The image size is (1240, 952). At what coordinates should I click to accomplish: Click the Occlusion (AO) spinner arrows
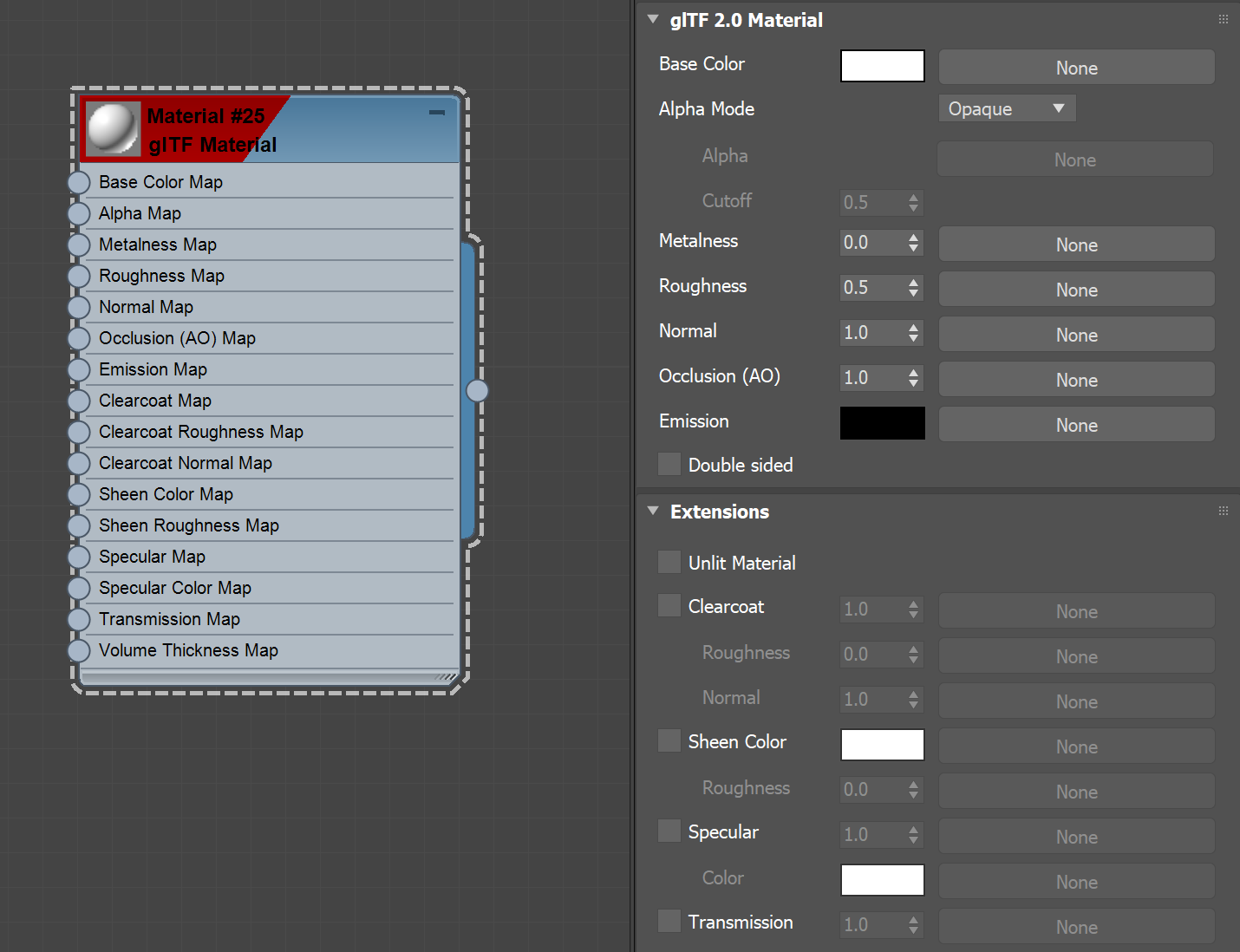913,378
